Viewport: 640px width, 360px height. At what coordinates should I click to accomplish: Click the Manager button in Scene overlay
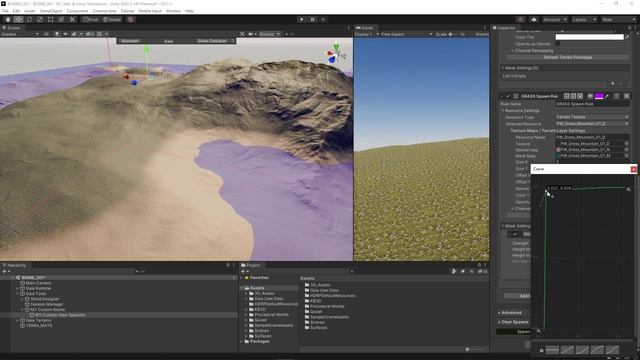coord(130,41)
